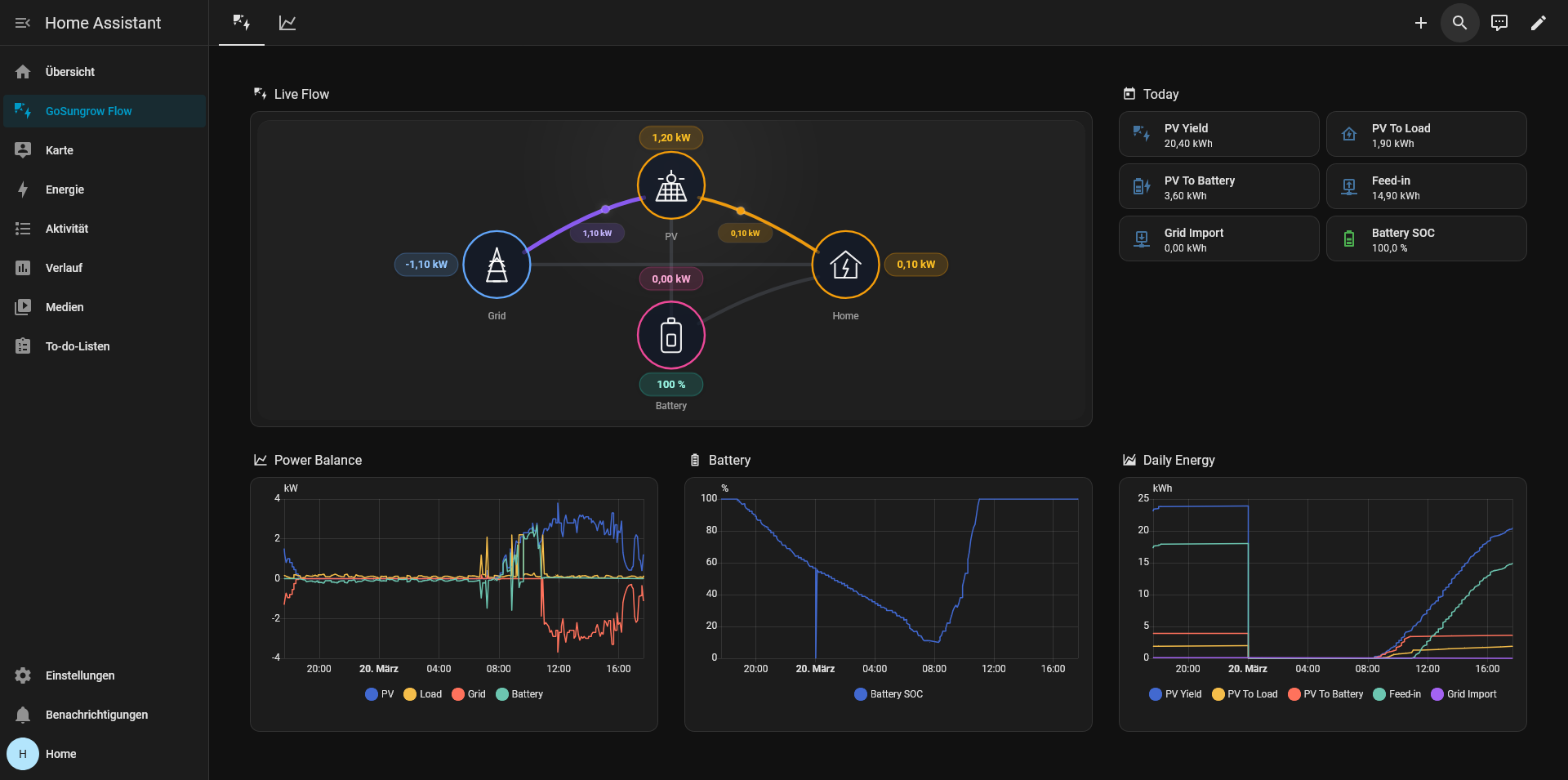Open the Battery SOC card
This screenshot has width=1568, height=780.
coord(1426,238)
